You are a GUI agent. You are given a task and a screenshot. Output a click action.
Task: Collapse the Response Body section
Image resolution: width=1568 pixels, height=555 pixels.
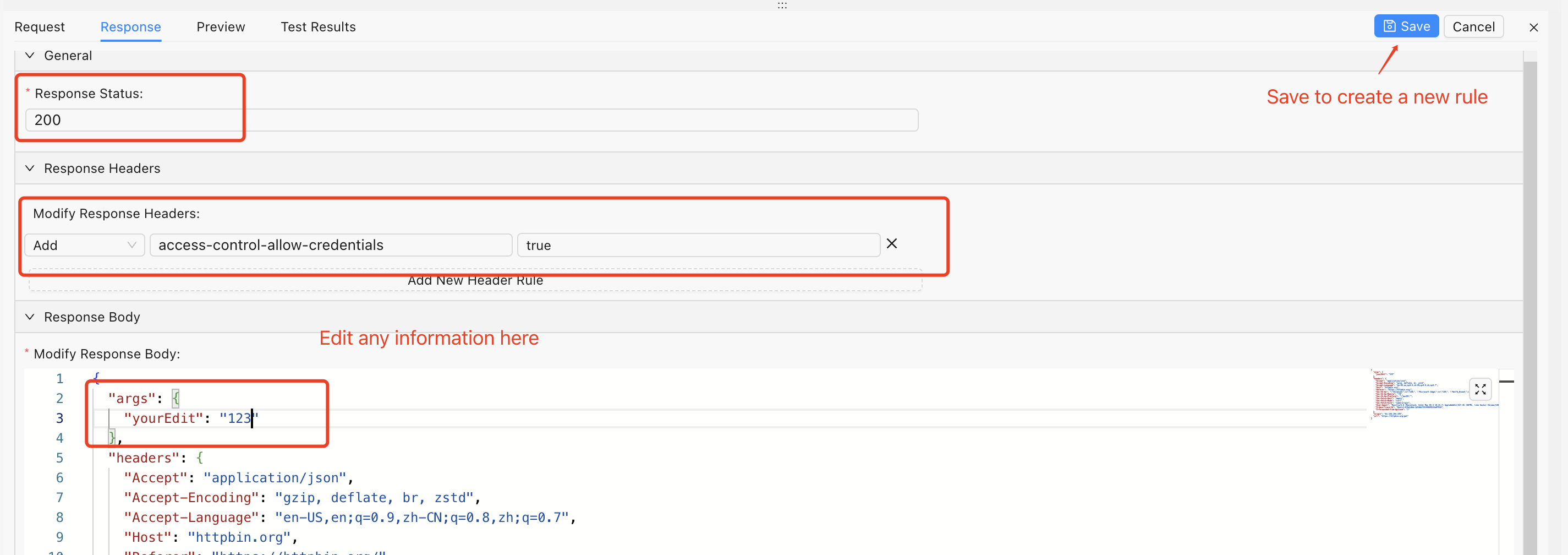click(x=30, y=317)
